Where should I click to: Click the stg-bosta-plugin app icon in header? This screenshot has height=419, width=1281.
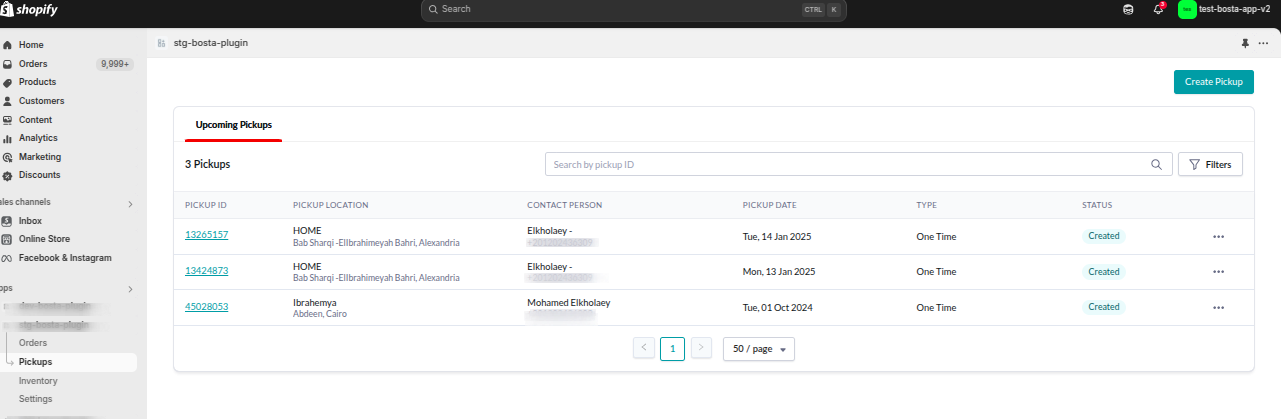162,43
